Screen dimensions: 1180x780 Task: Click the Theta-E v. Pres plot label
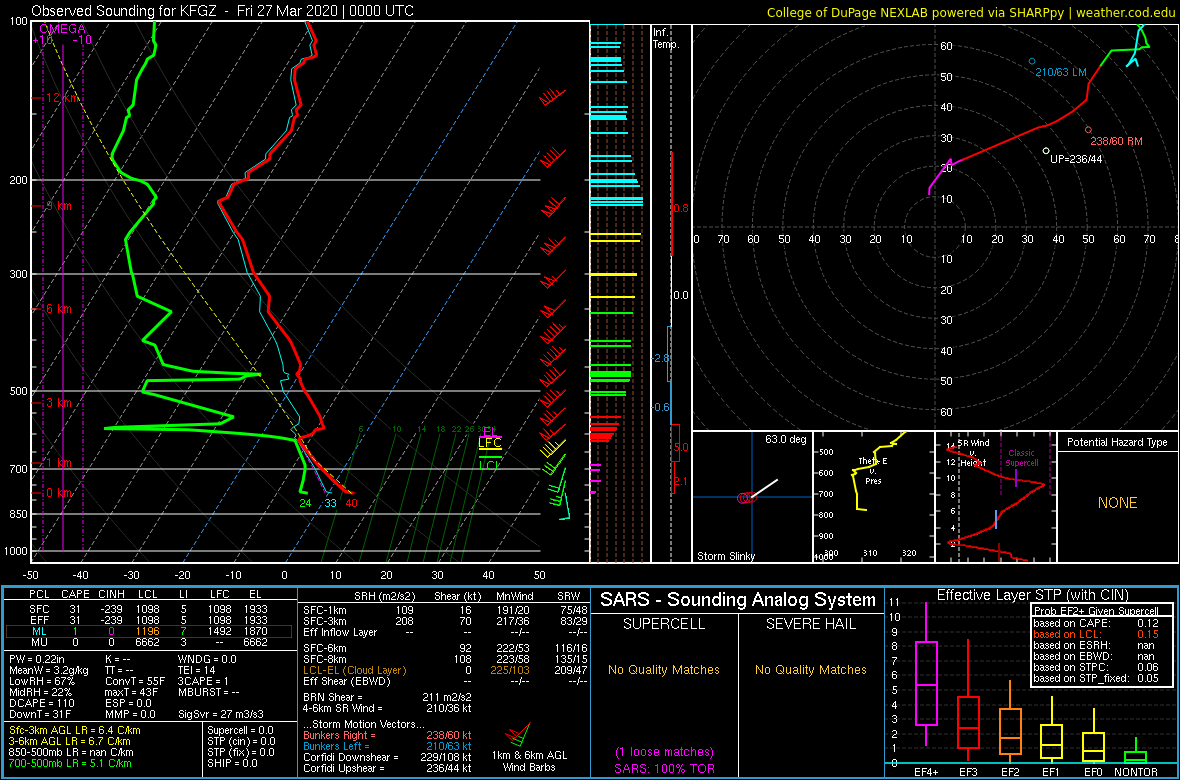point(871,470)
